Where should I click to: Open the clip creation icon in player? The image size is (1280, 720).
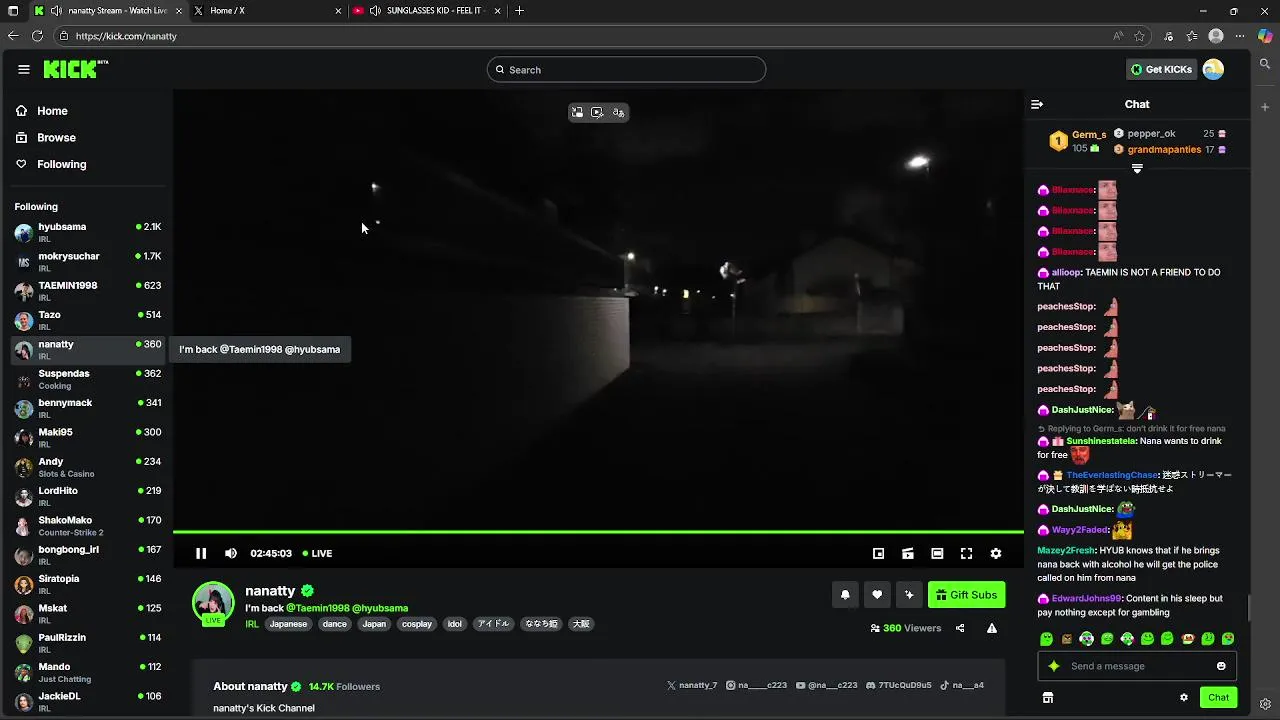(907, 553)
